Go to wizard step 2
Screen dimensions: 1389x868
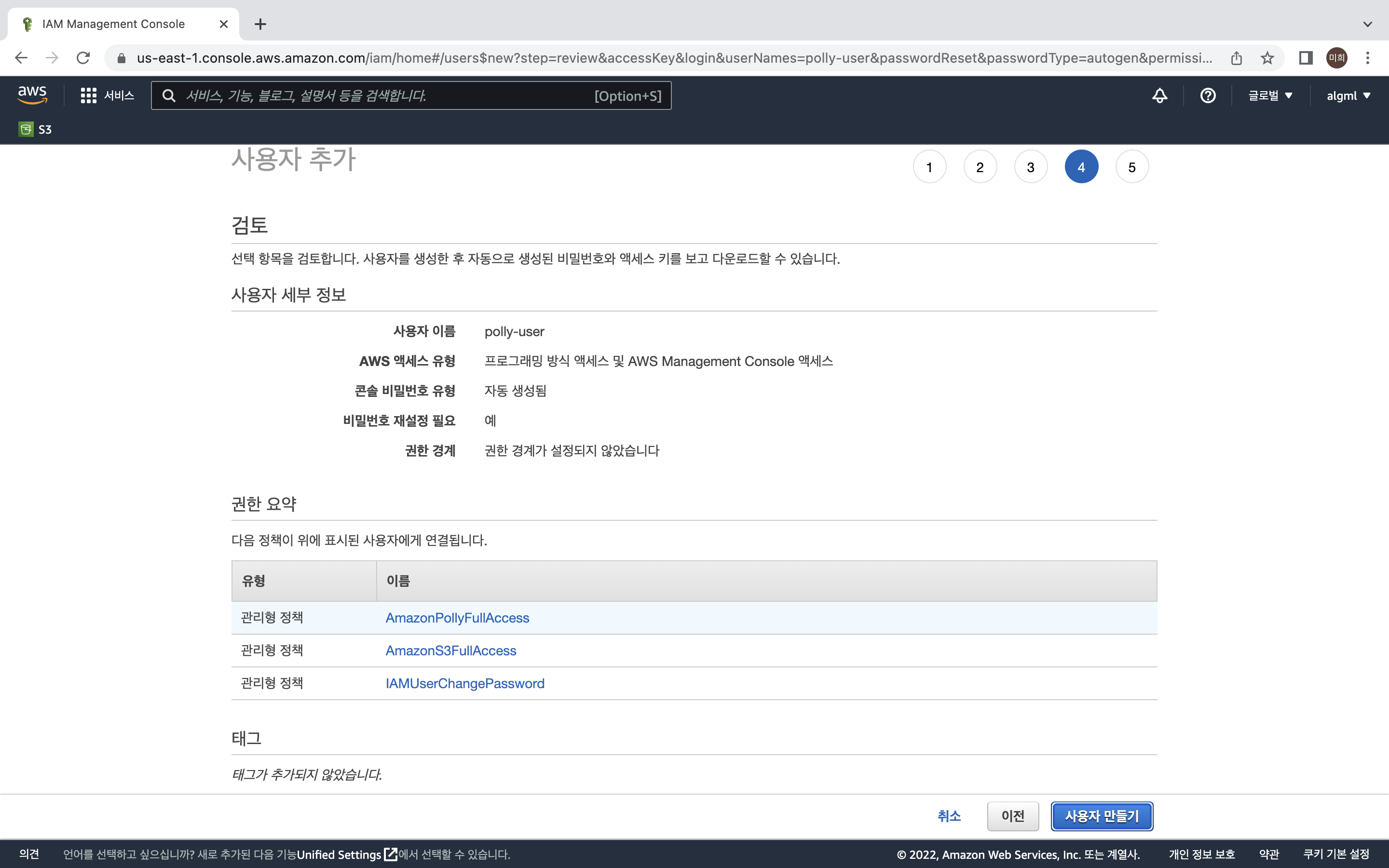980,167
